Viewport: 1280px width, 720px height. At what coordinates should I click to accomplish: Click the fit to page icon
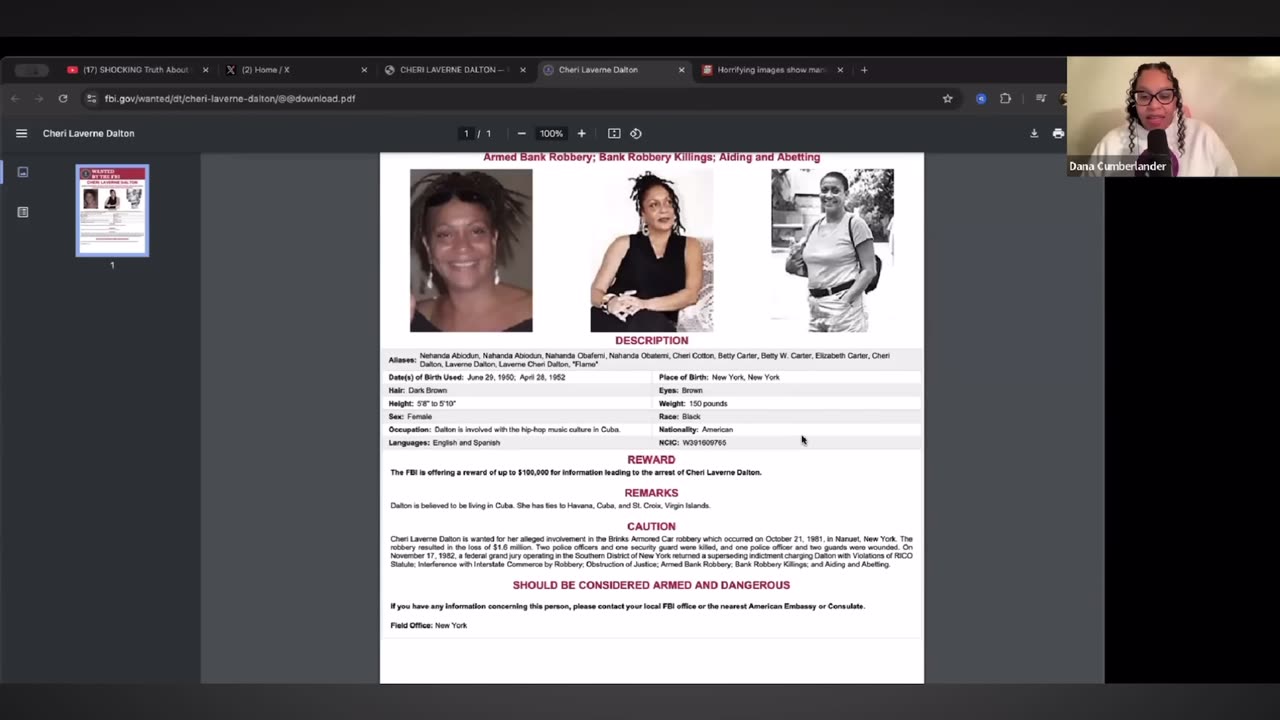614,133
